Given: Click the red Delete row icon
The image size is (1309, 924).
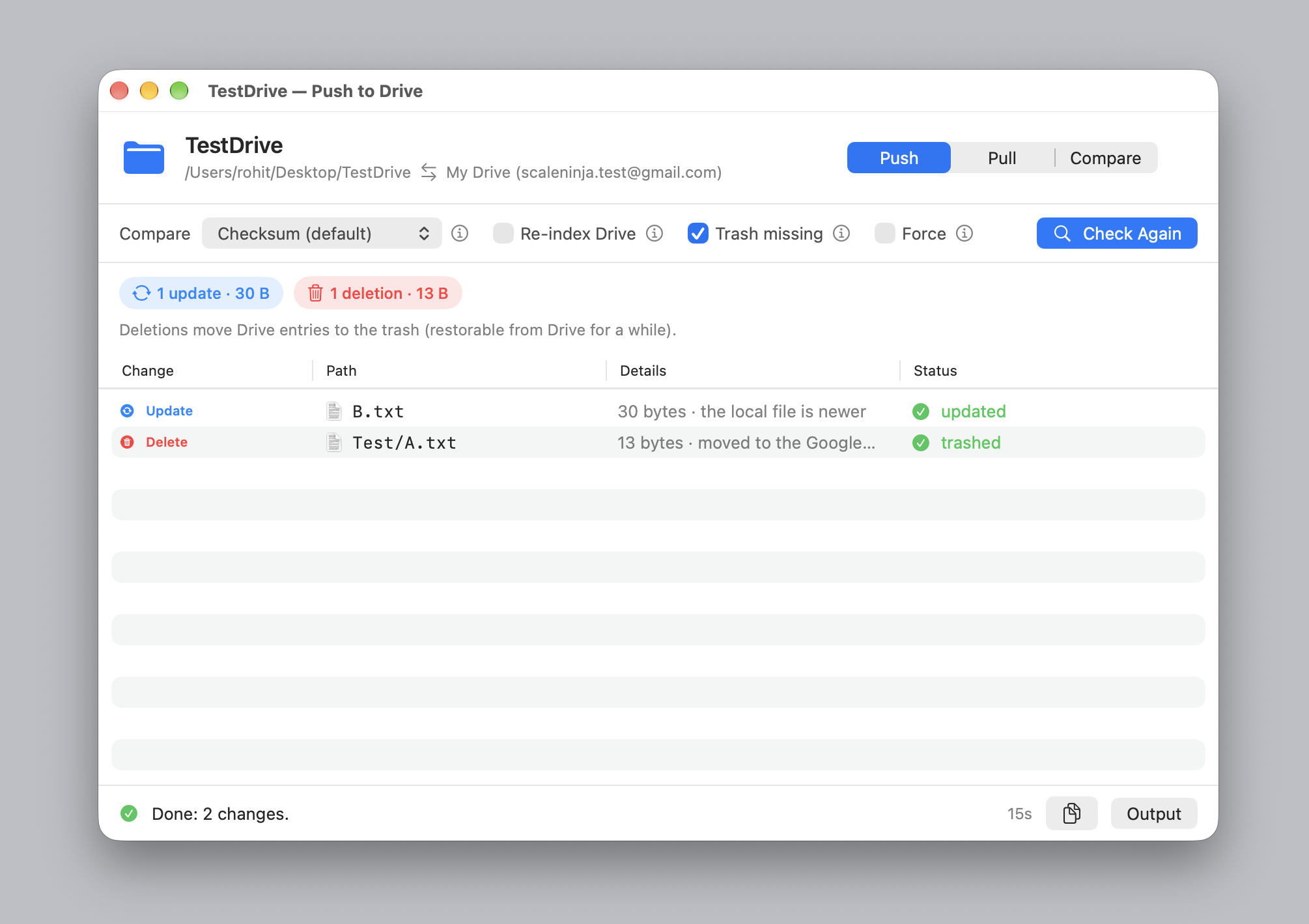Looking at the screenshot, I should [x=128, y=442].
